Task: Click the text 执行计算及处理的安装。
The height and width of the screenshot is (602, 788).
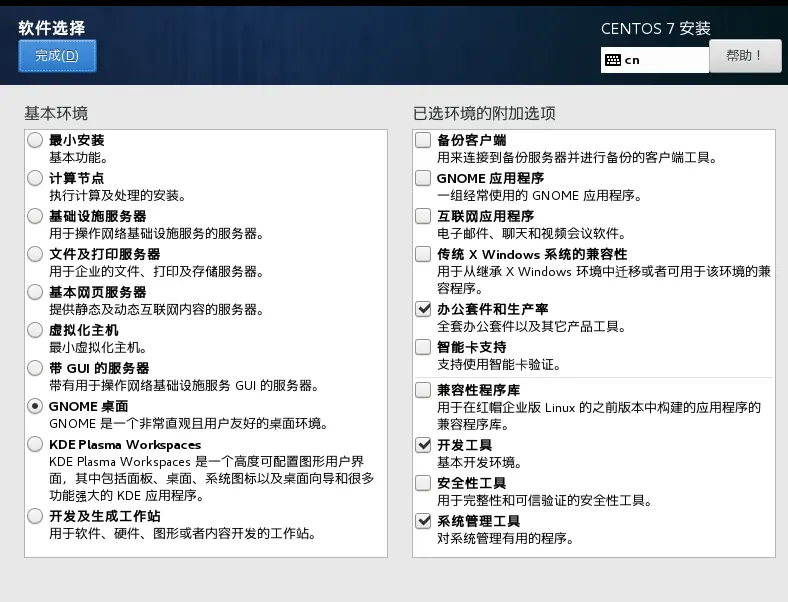Action: [x=118, y=195]
